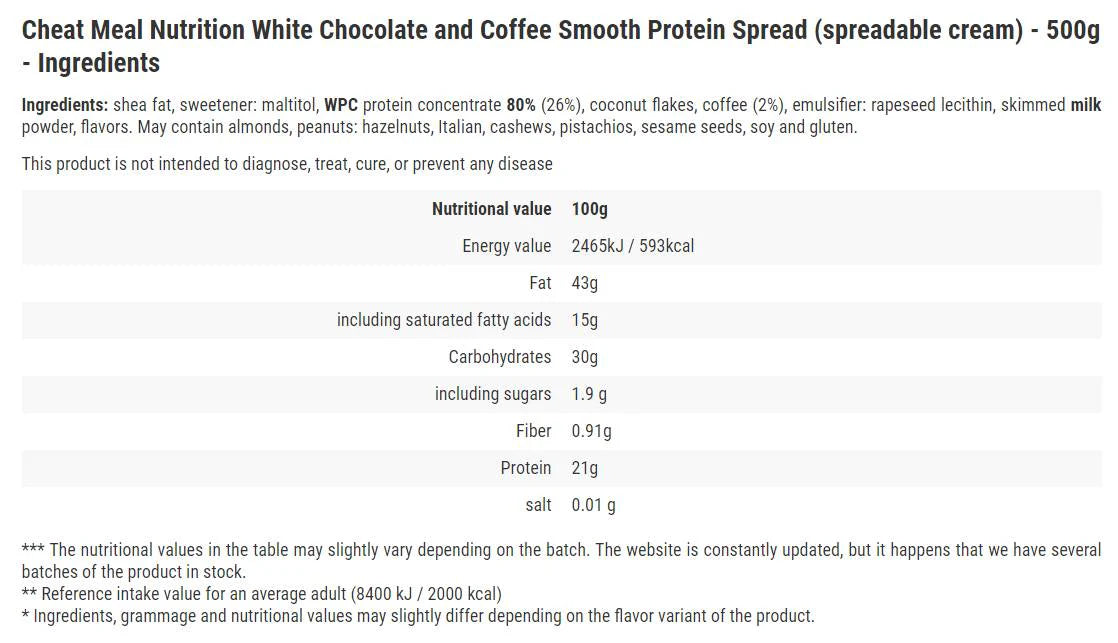This screenshot has width=1118, height=643.
Task: Click the bold 'WPC' text
Action: click(341, 105)
